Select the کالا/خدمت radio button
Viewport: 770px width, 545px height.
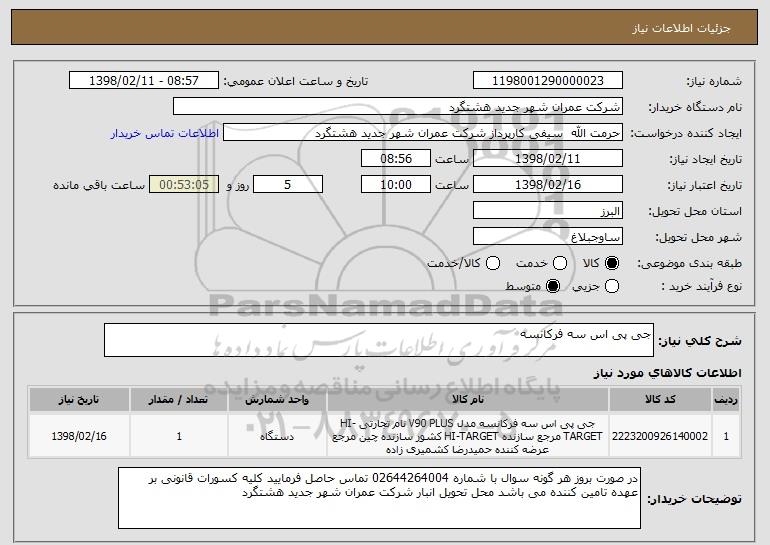click(493, 264)
